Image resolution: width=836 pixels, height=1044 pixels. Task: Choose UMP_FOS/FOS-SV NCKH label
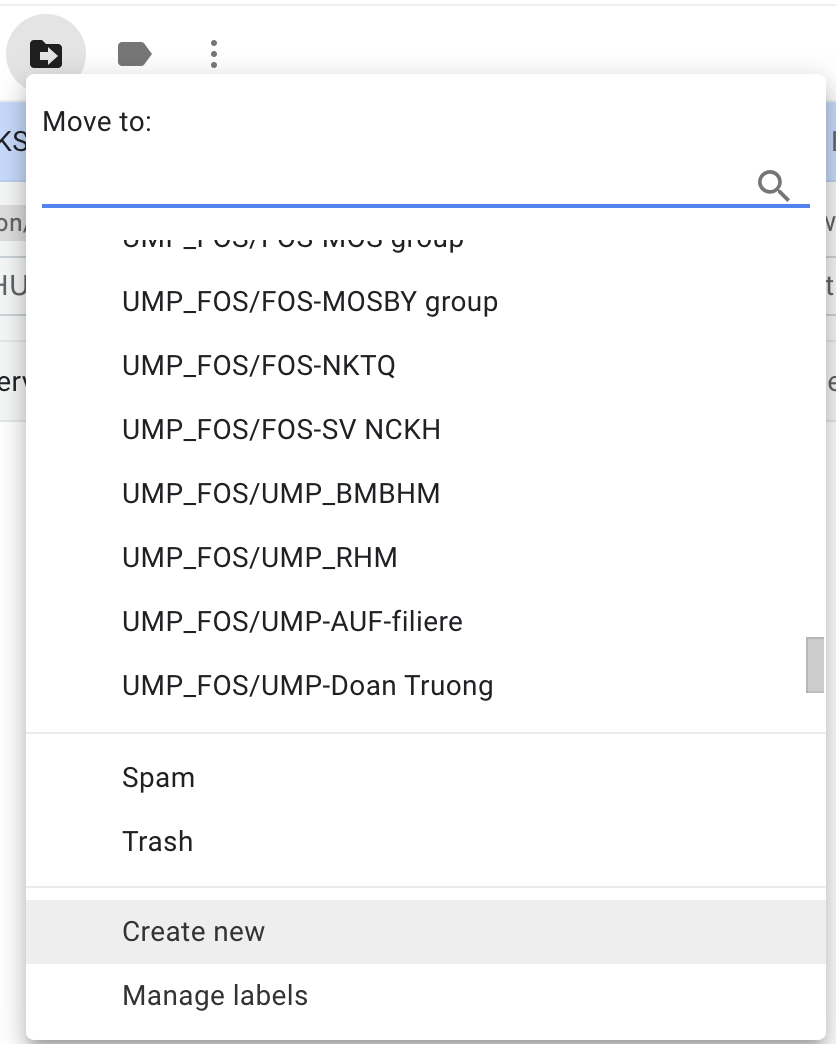point(281,430)
